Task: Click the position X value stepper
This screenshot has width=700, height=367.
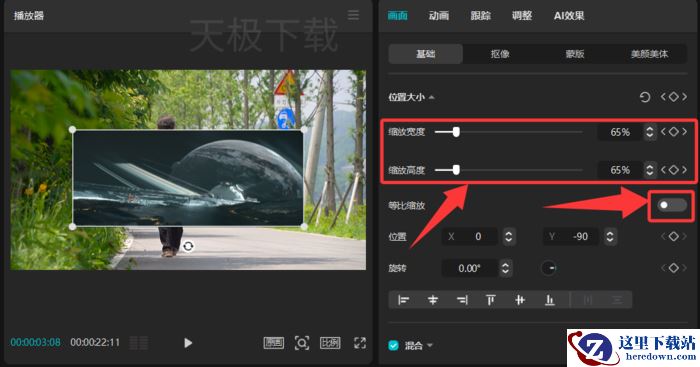Action: 508,236
